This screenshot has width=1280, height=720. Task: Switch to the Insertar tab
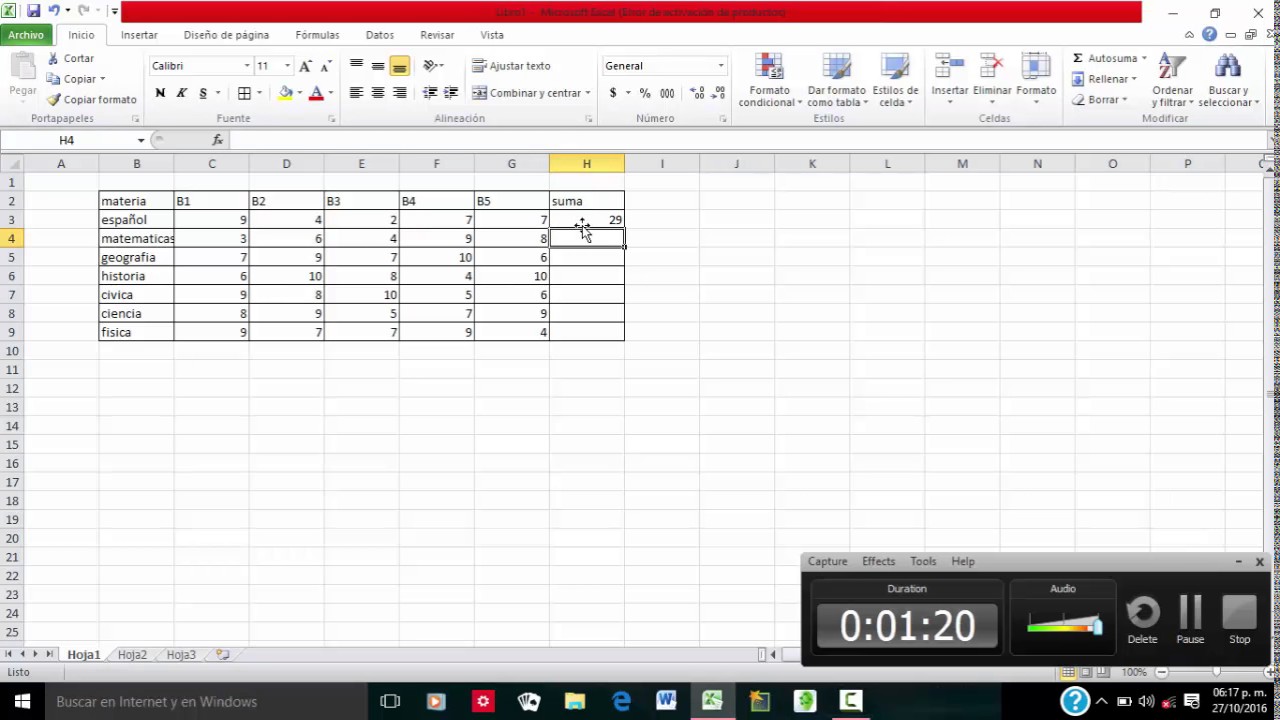point(139,35)
